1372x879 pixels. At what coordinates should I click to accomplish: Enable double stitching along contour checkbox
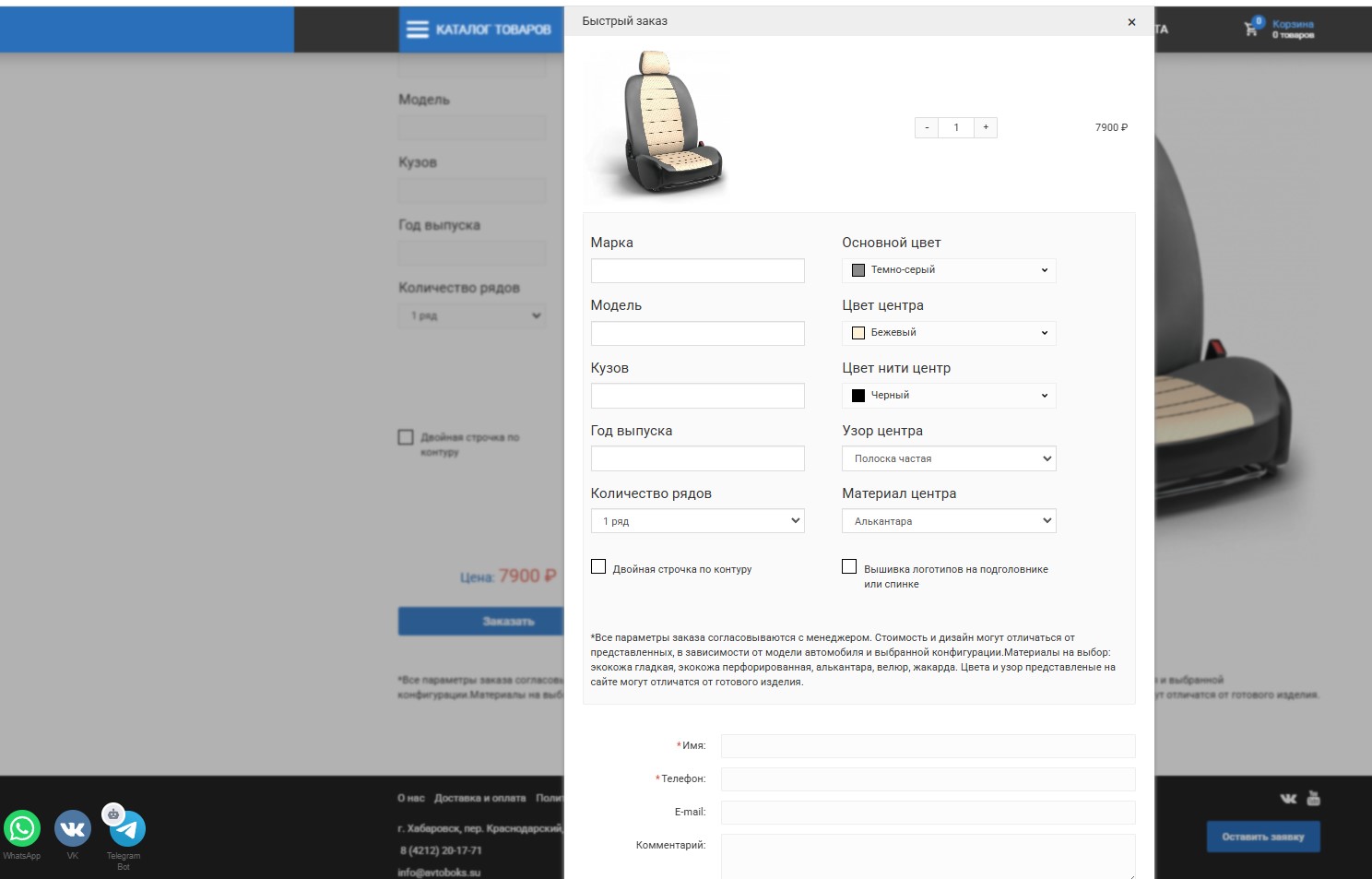(x=598, y=566)
